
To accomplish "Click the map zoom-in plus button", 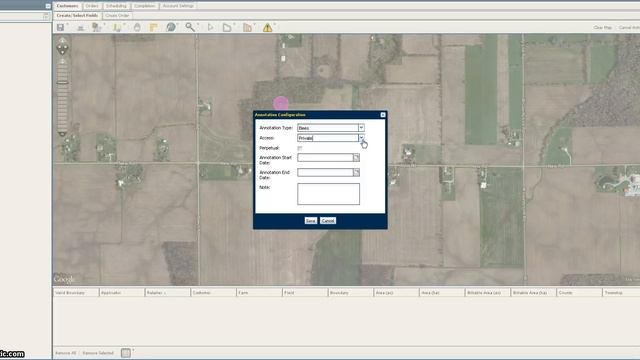I will (x=62, y=62).
